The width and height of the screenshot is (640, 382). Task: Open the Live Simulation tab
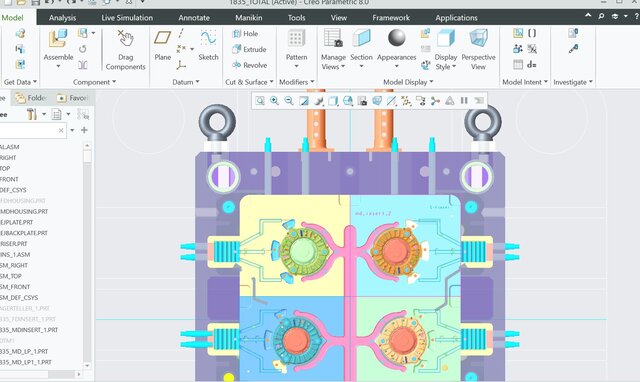tap(127, 18)
